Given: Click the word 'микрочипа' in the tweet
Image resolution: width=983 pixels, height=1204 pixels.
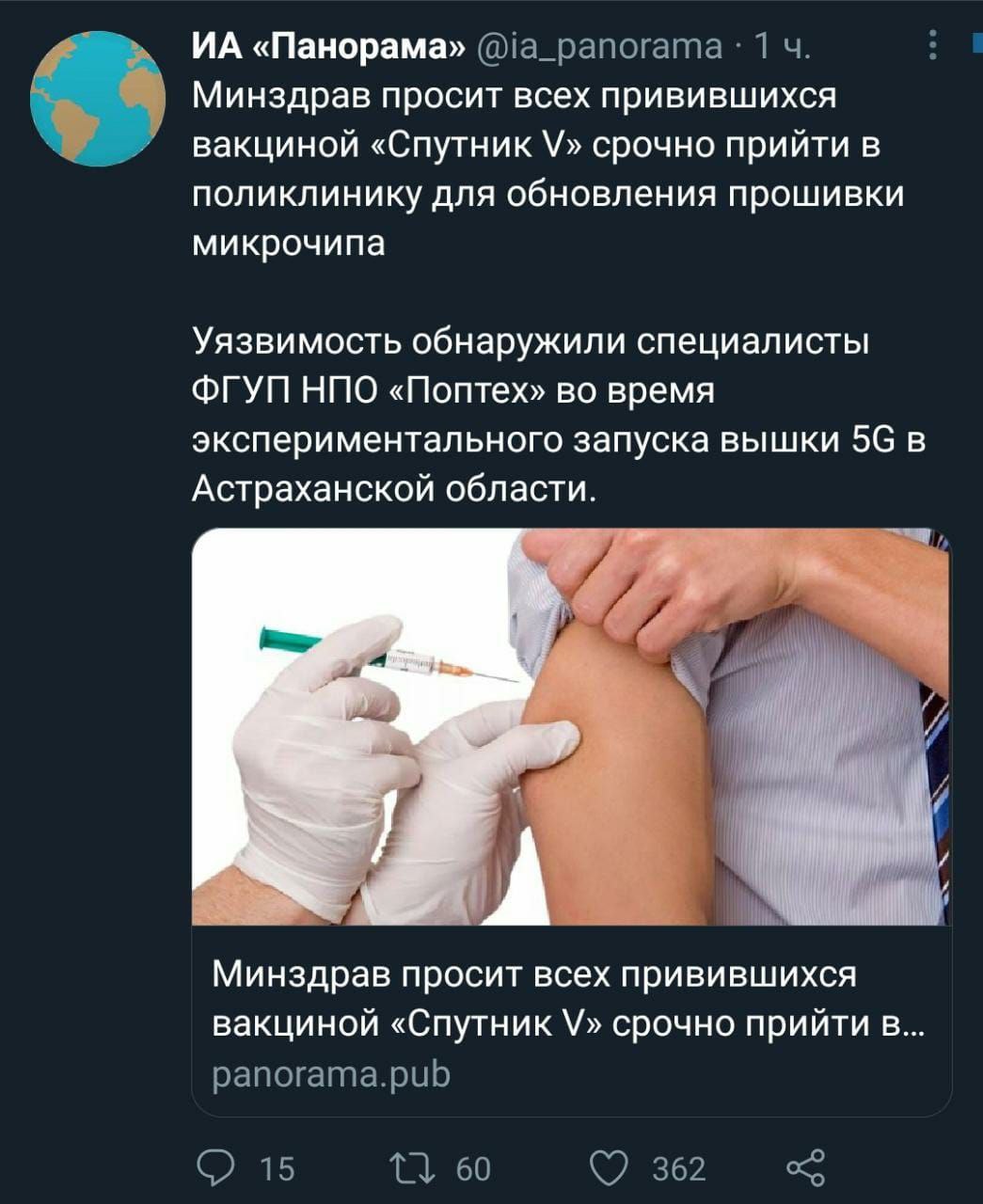Looking at the screenshot, I should [289, 244].
